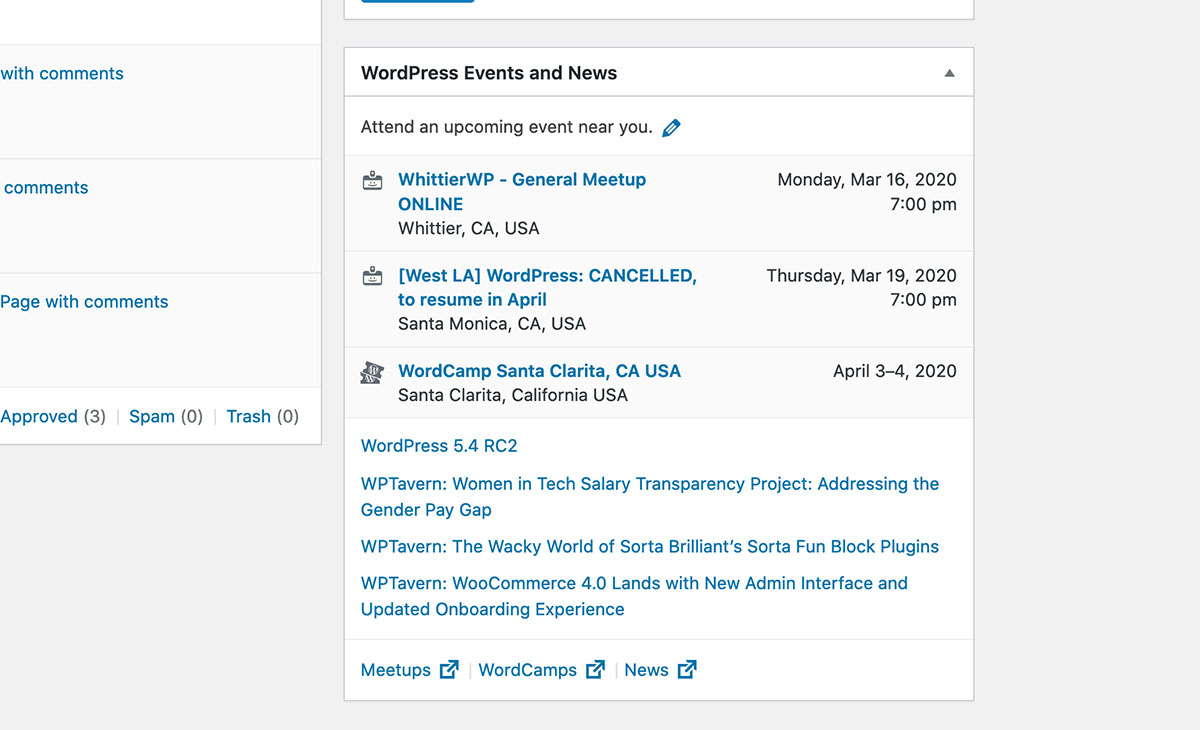This screenshot has width=1200, height=730.
Task: Read the WordPress 5.4 RC2 news item
Action: [439, 446]
